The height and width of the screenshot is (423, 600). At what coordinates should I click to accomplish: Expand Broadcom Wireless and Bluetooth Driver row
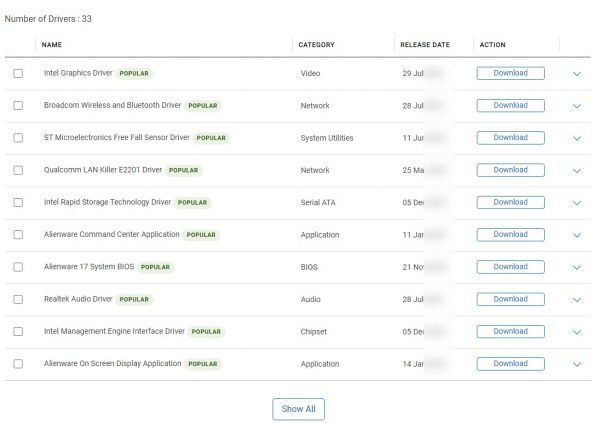pyautogui.click(x=576, y=106)
